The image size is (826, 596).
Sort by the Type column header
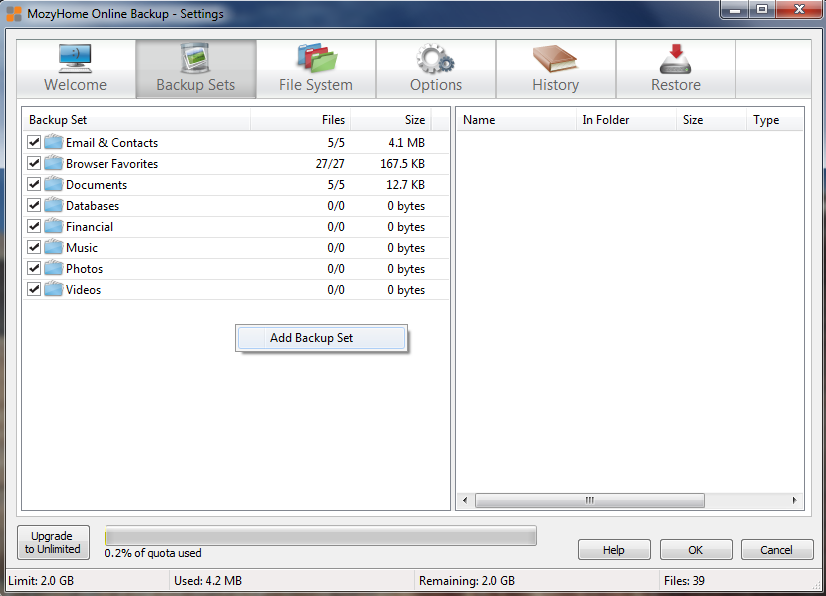coord(775,120)
